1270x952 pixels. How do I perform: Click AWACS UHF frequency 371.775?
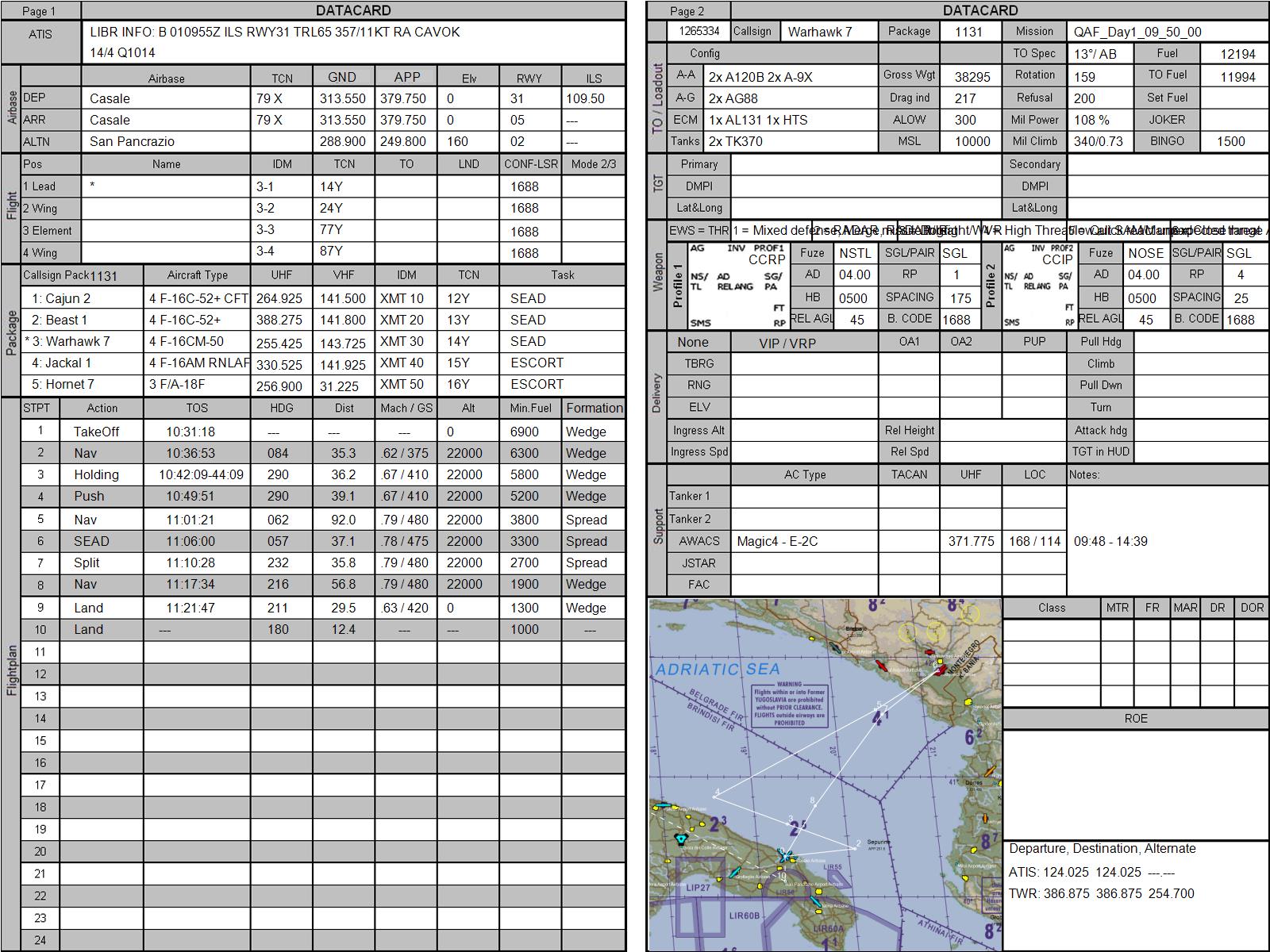coord(971,541)
